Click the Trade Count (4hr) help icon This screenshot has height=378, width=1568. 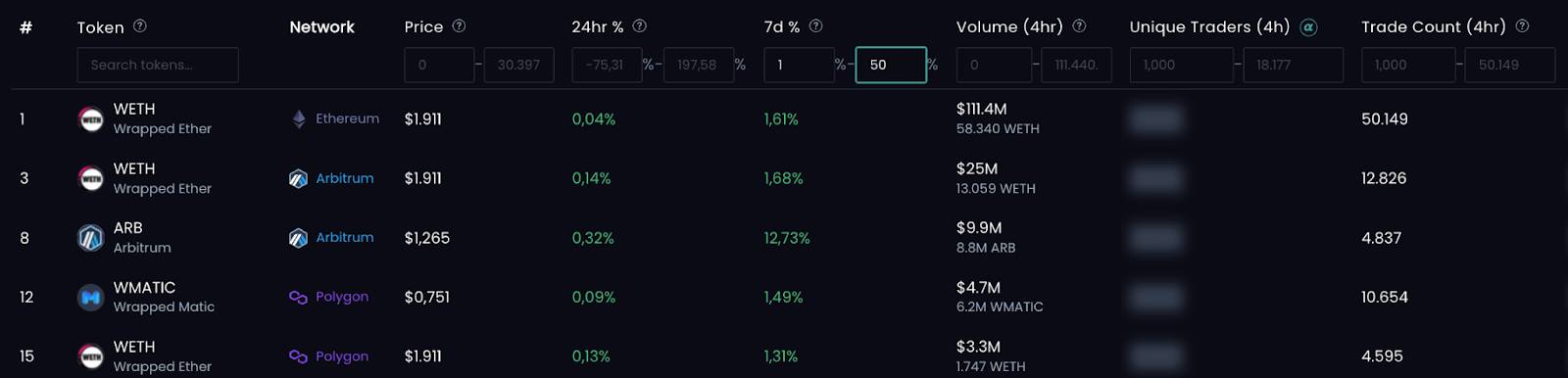click(x=1522, y=26)
